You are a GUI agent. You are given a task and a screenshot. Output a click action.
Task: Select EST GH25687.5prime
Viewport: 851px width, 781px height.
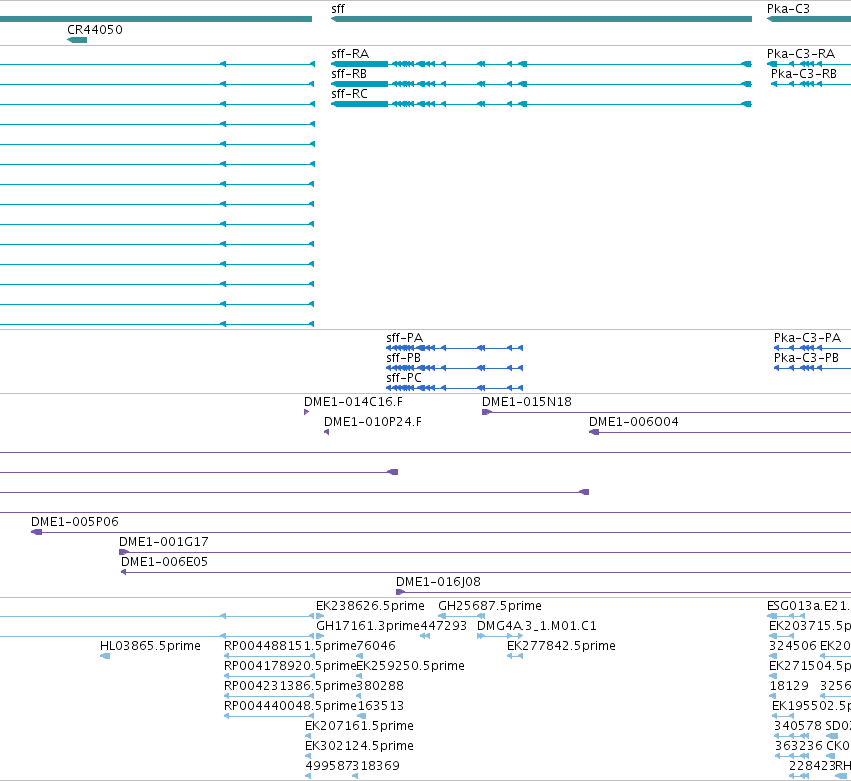pyautogui.click(x=461, y=616)
